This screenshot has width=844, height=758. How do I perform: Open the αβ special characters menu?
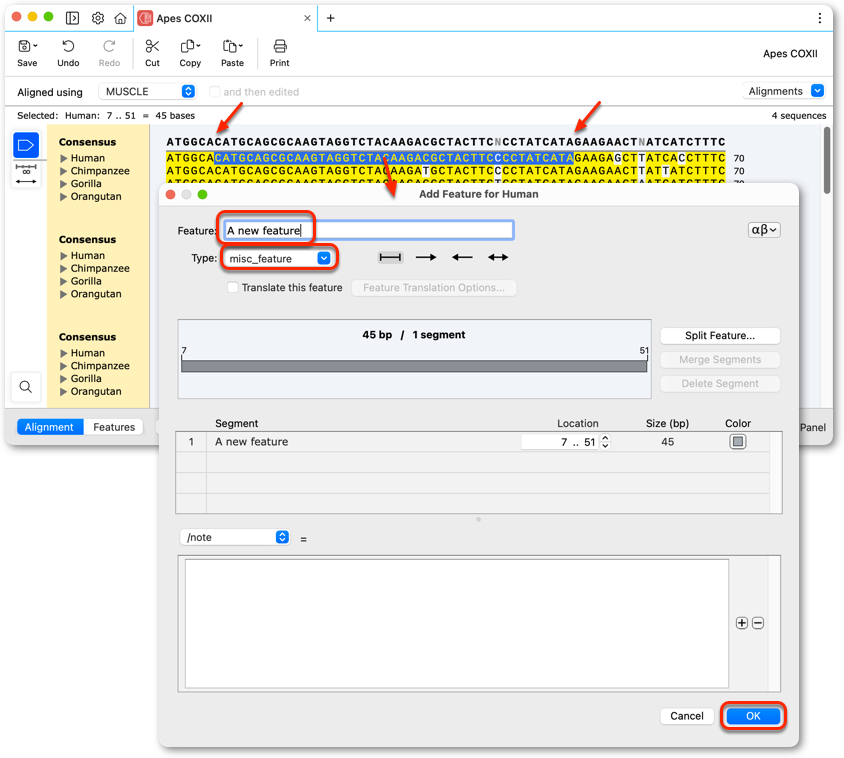click(764, 230)
